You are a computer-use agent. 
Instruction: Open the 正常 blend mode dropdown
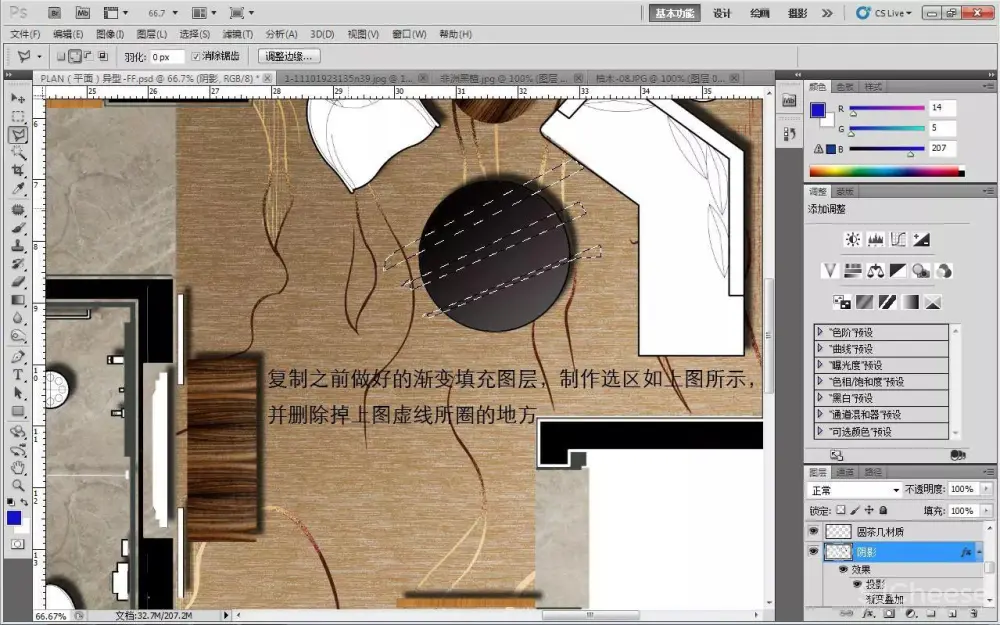[855, 490]
